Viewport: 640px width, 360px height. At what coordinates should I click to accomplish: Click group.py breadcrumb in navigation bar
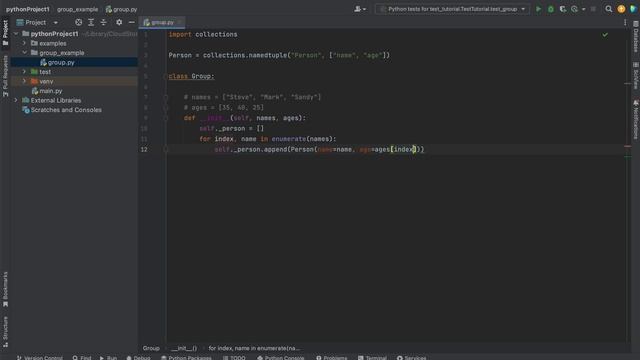[121, 9]
